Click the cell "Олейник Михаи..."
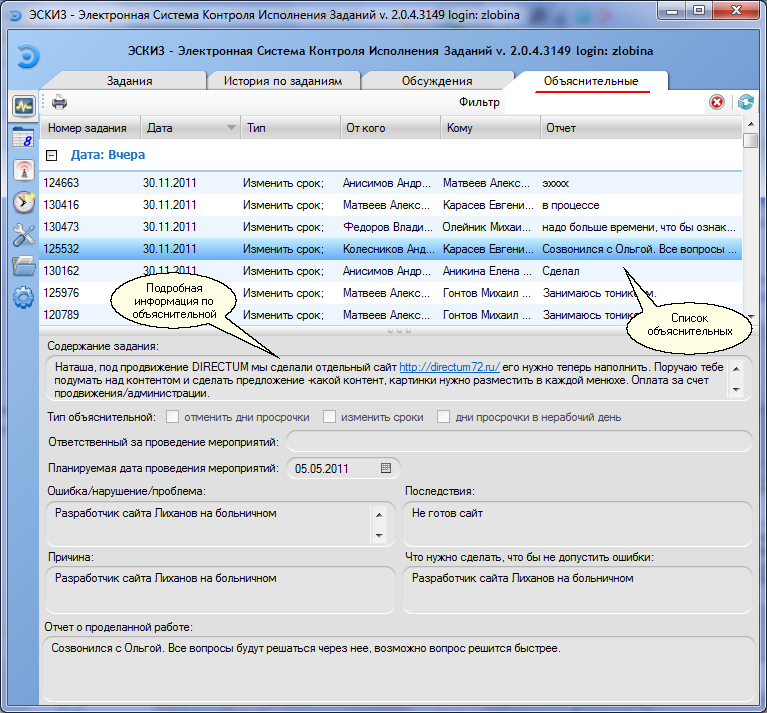Image resolution: width=767 pixels, height=713 pixels. 487,227
